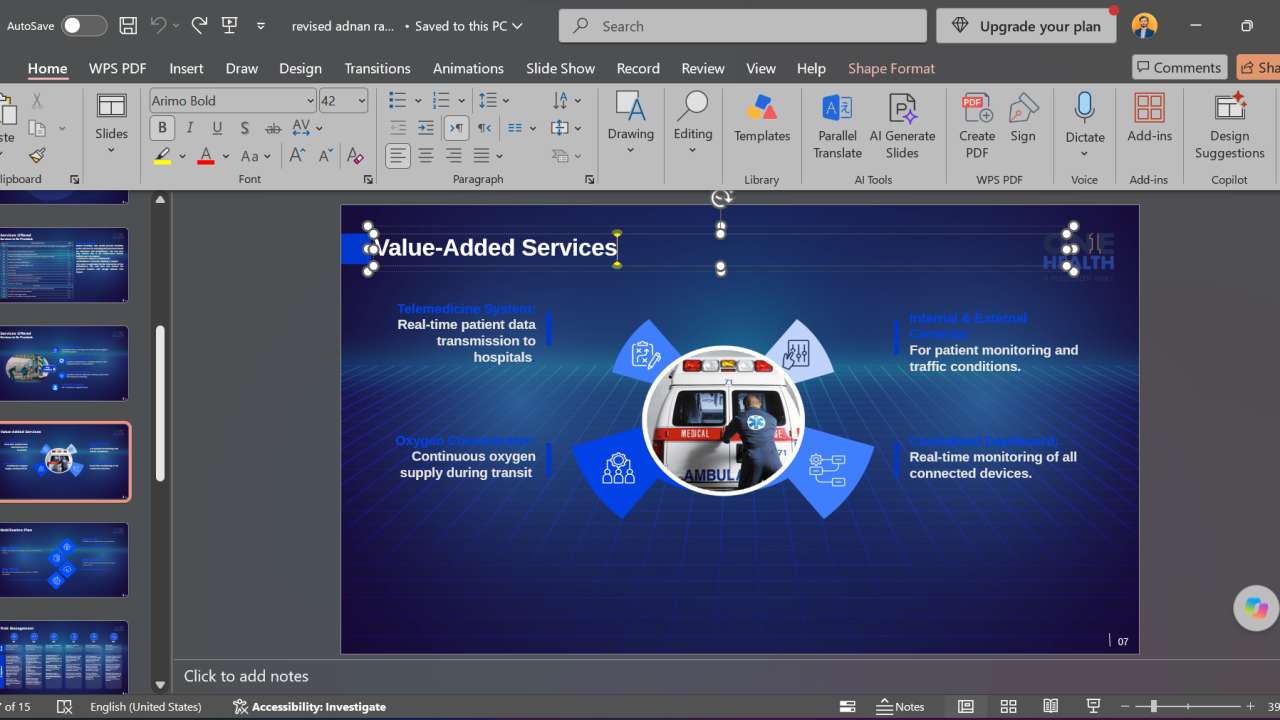The height and width of the screenshot is (720, 1280).
Task: Increase font size with the larger A icon
Action: (x=297, y=156)
